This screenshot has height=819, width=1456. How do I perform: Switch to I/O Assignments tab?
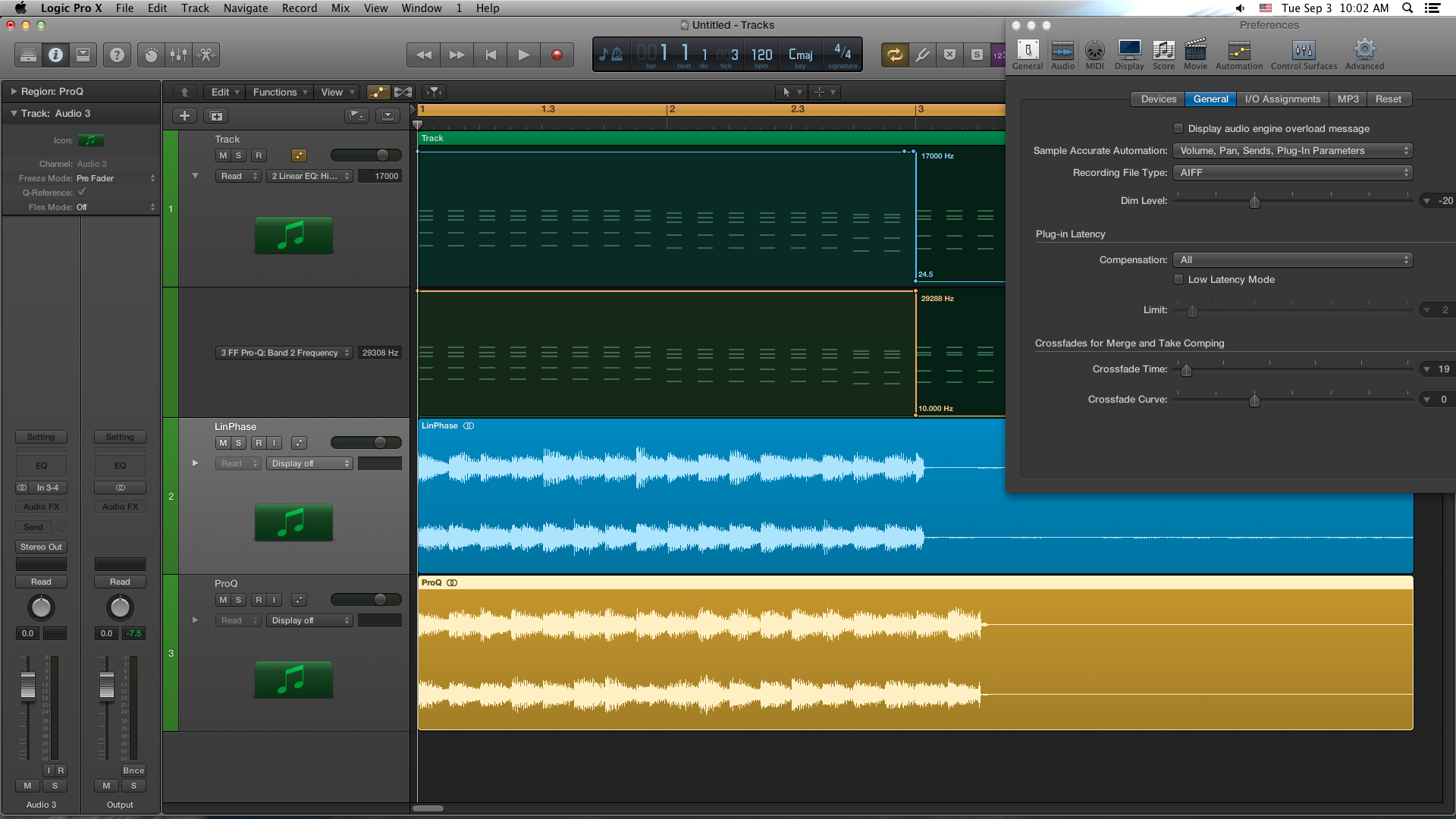1282,99
